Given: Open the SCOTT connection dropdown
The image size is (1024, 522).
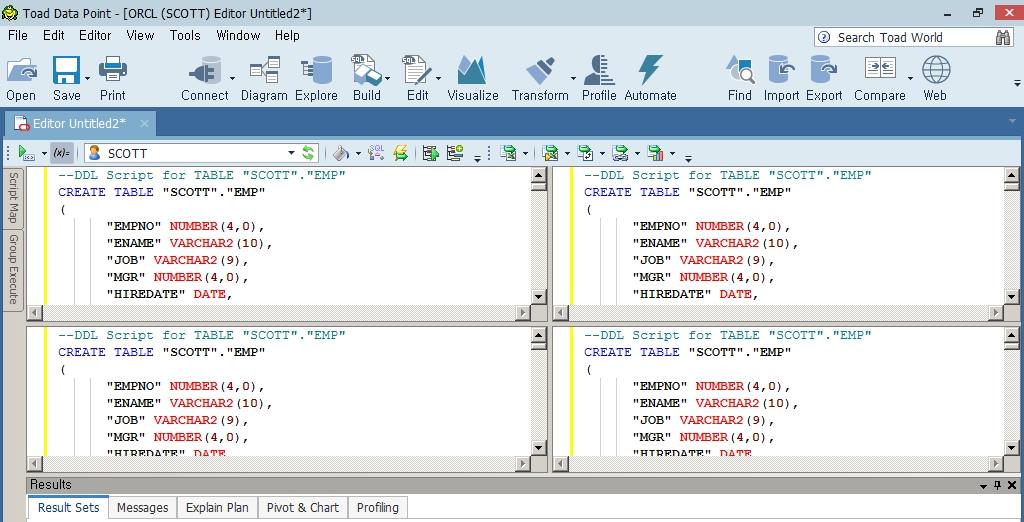Looking at the screenshot, I should click(x=291, y=153).
